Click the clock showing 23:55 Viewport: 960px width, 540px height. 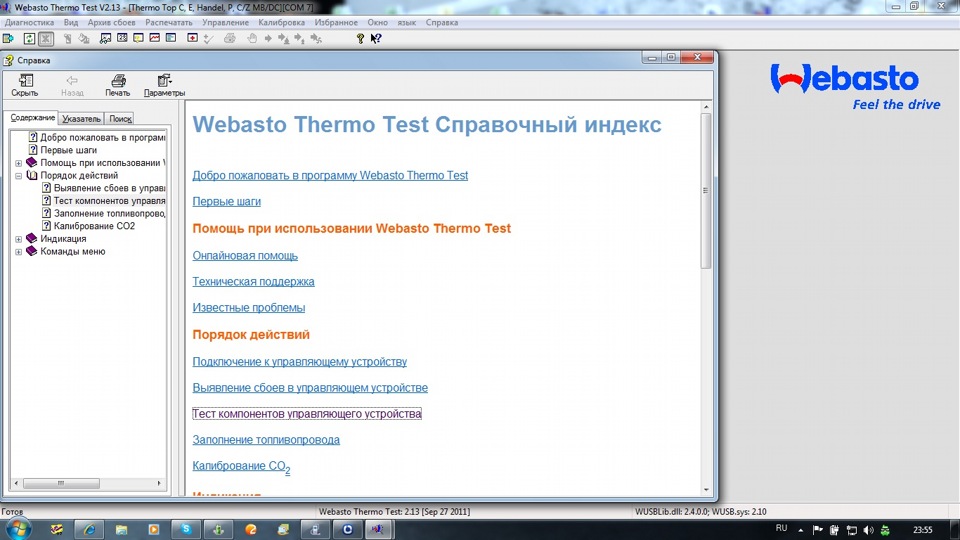pos(923,530)
